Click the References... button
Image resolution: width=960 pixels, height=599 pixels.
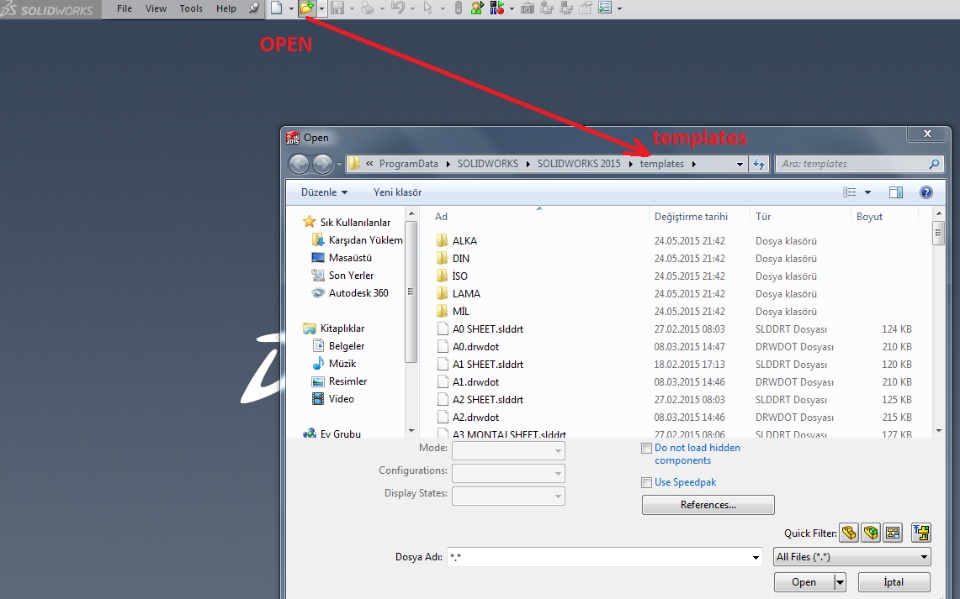[x=708, y=505]
